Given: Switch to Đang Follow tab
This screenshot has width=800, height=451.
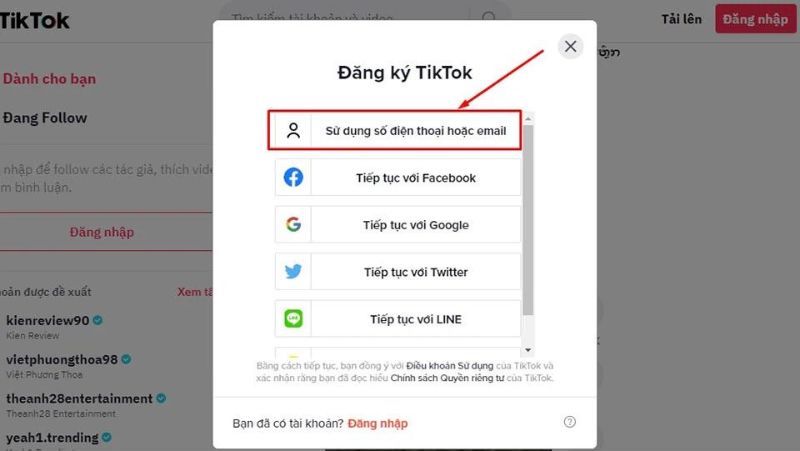Looking at the screenshot, I should point(45,118).
